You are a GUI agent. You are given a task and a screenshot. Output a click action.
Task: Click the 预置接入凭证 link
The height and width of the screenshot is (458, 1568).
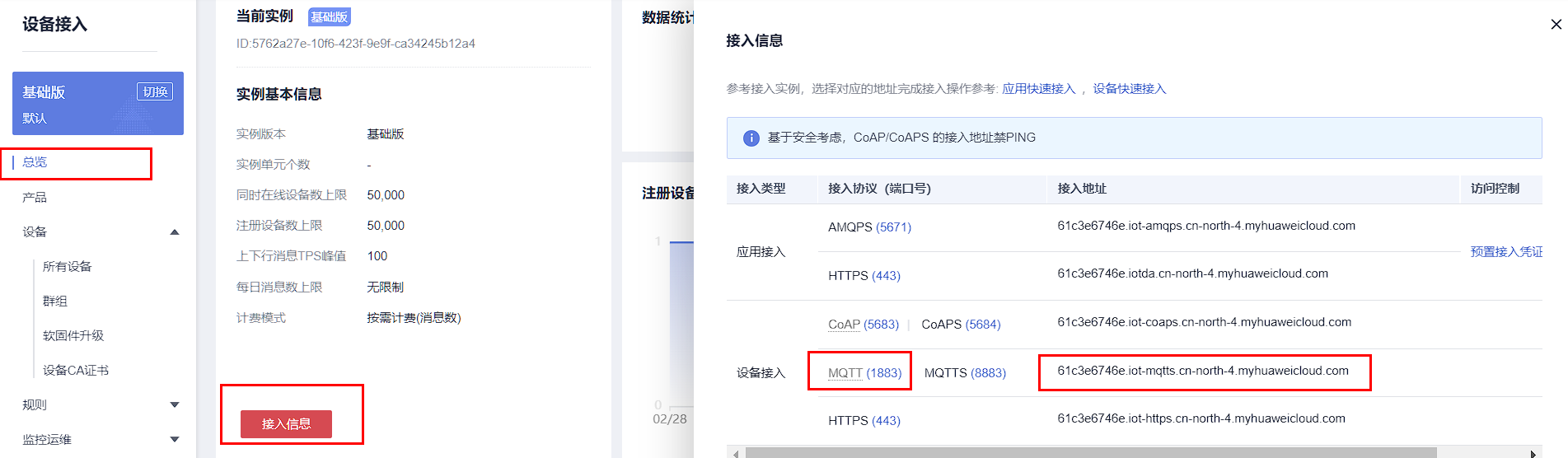pyautogui.click(x=1506, y=252)
